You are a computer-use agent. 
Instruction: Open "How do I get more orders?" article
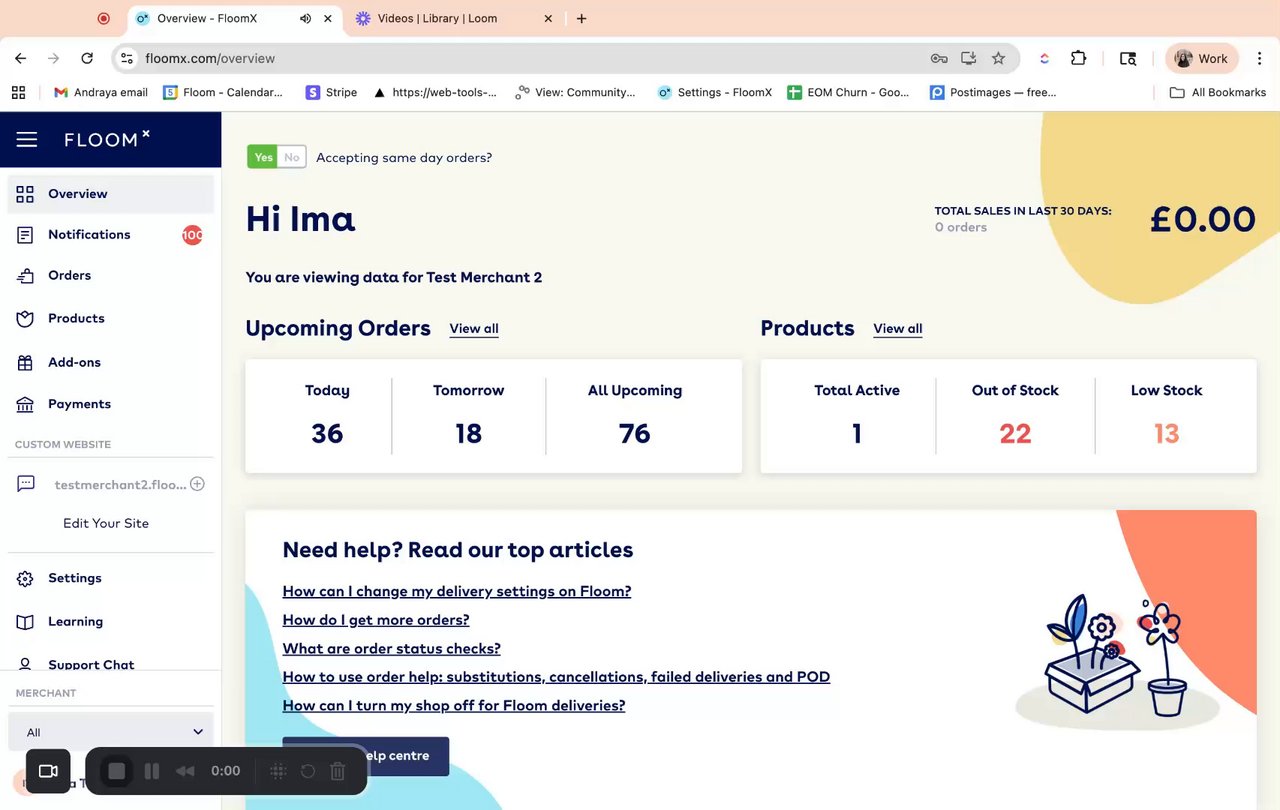tap(376, 620)
